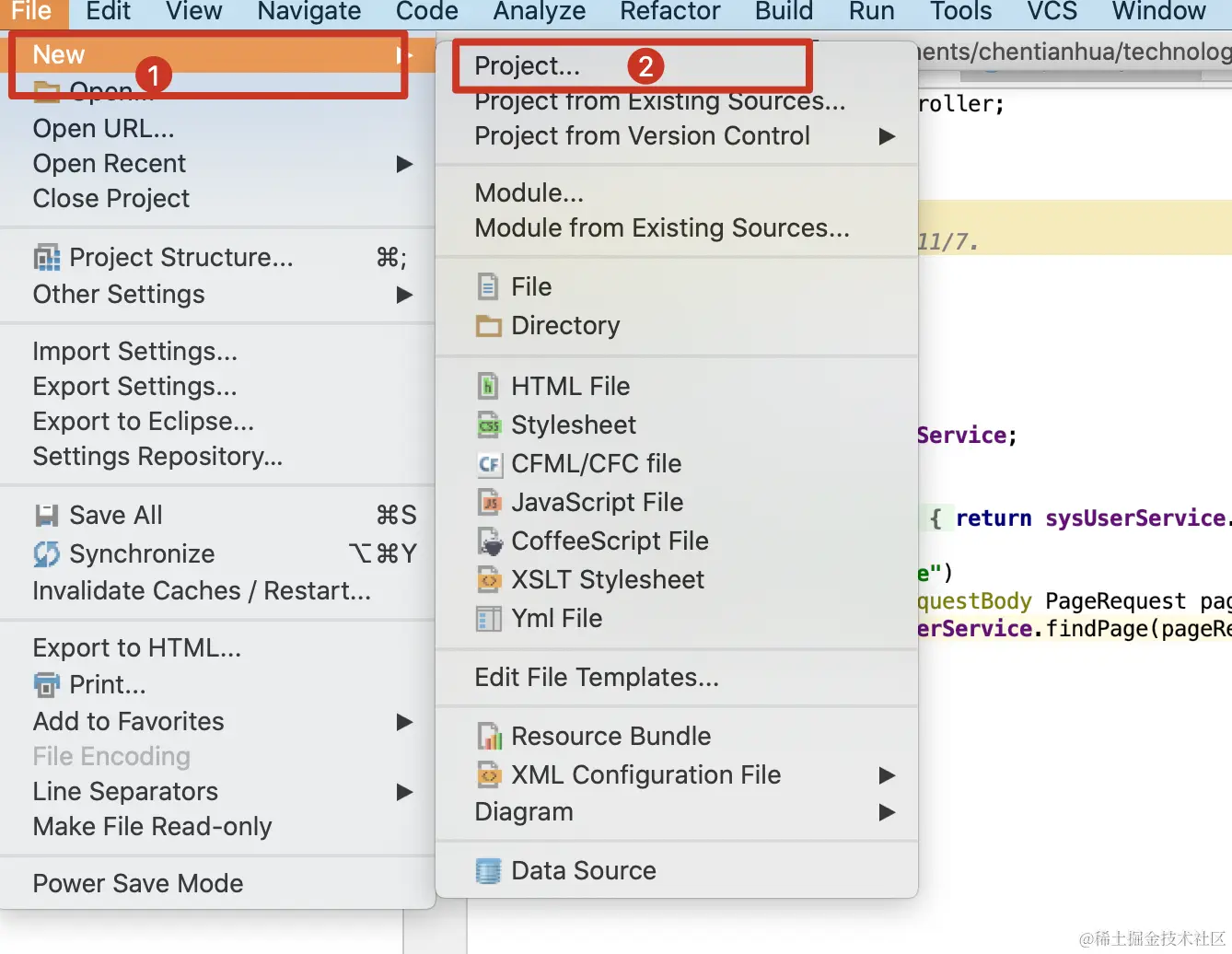The height and width of the screenshot is (954, 1232).
Task: Toggle Power Save Mode
Action: tap(138, 884)
